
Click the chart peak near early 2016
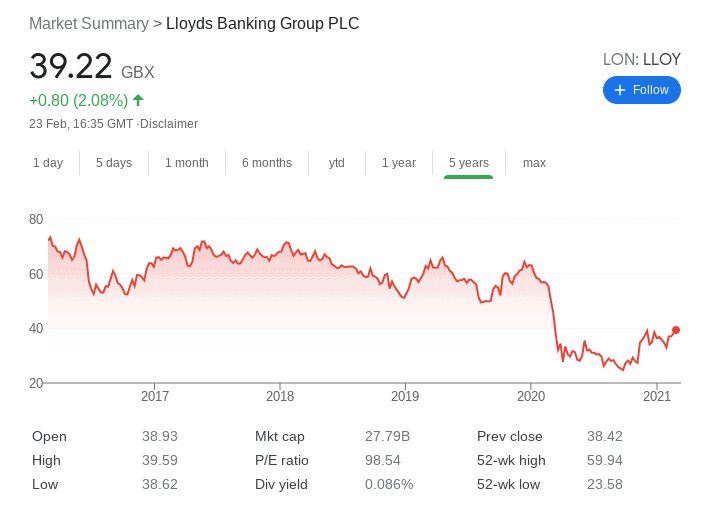point(50,237)
